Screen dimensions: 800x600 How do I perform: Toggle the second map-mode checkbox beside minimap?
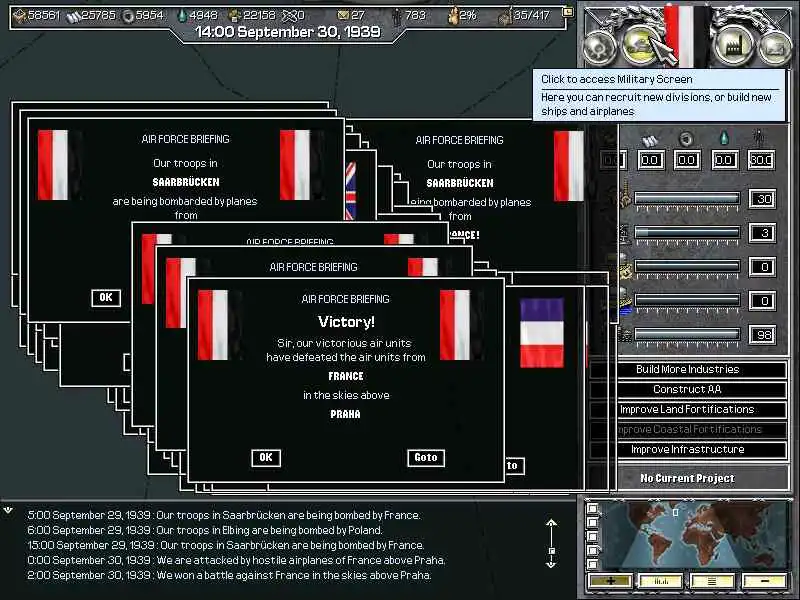click(x=592, y=522)
